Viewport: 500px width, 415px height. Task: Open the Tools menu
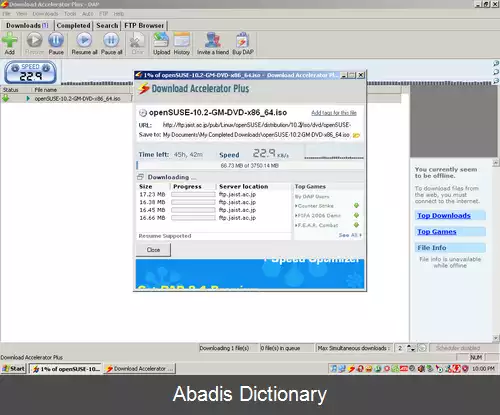[70, 14]
